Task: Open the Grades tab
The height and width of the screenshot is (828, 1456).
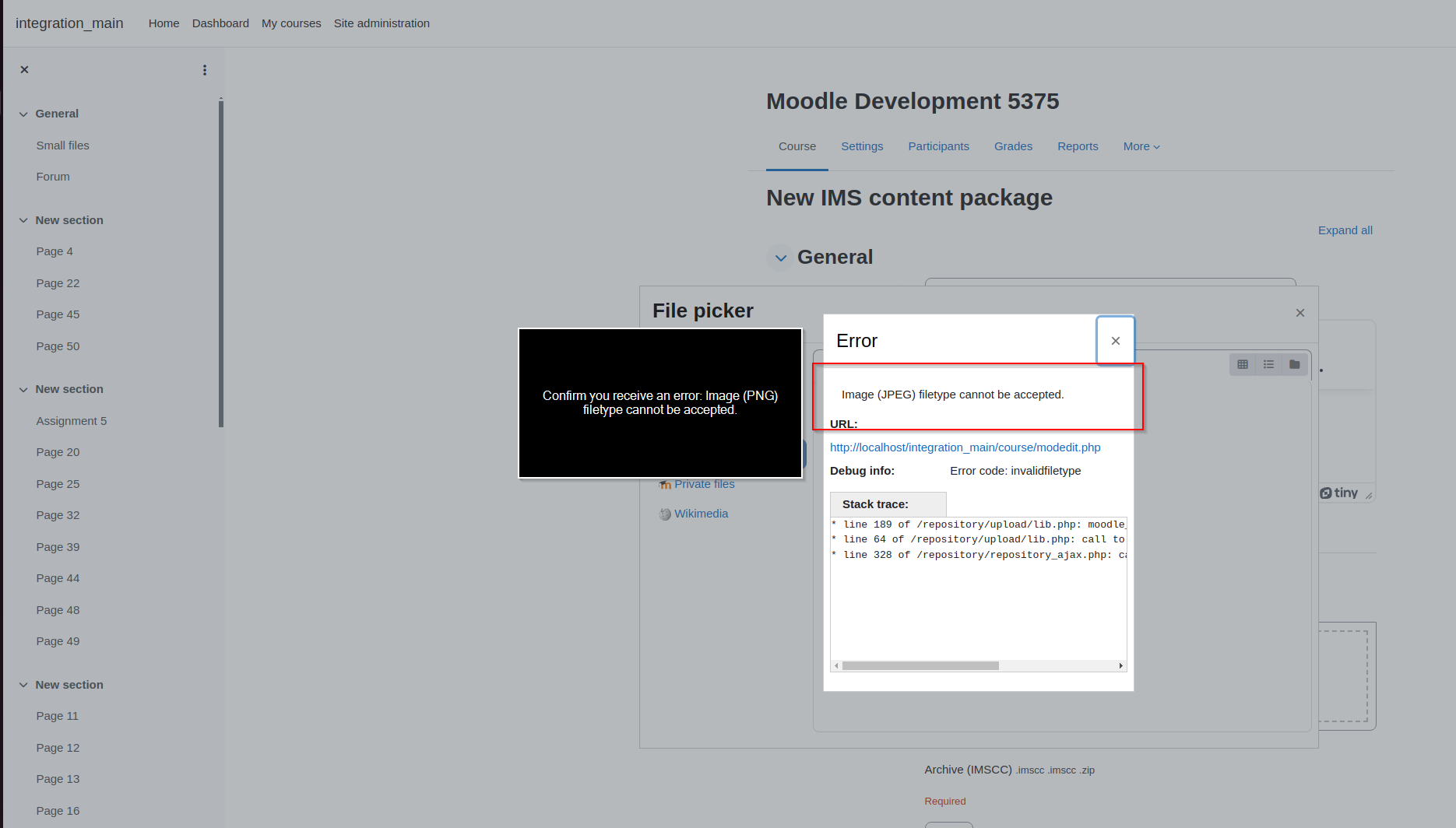Action: [x=1013, y=146]
